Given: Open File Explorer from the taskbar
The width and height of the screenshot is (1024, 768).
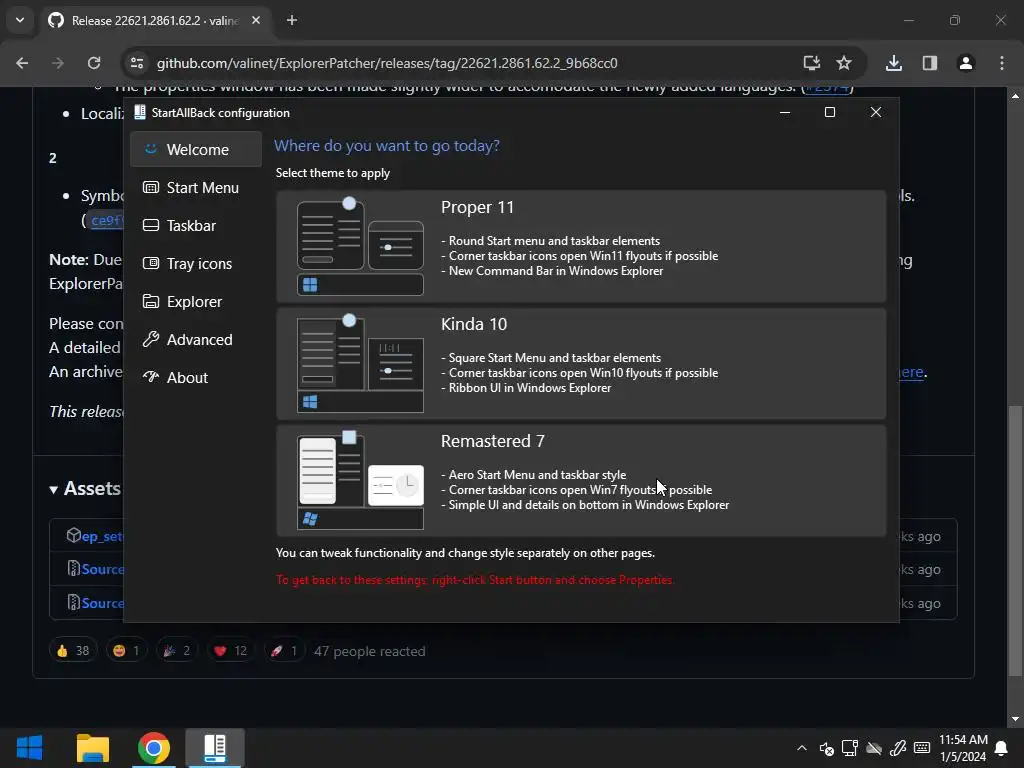Looking at the screenshot, I should [93, 748].
